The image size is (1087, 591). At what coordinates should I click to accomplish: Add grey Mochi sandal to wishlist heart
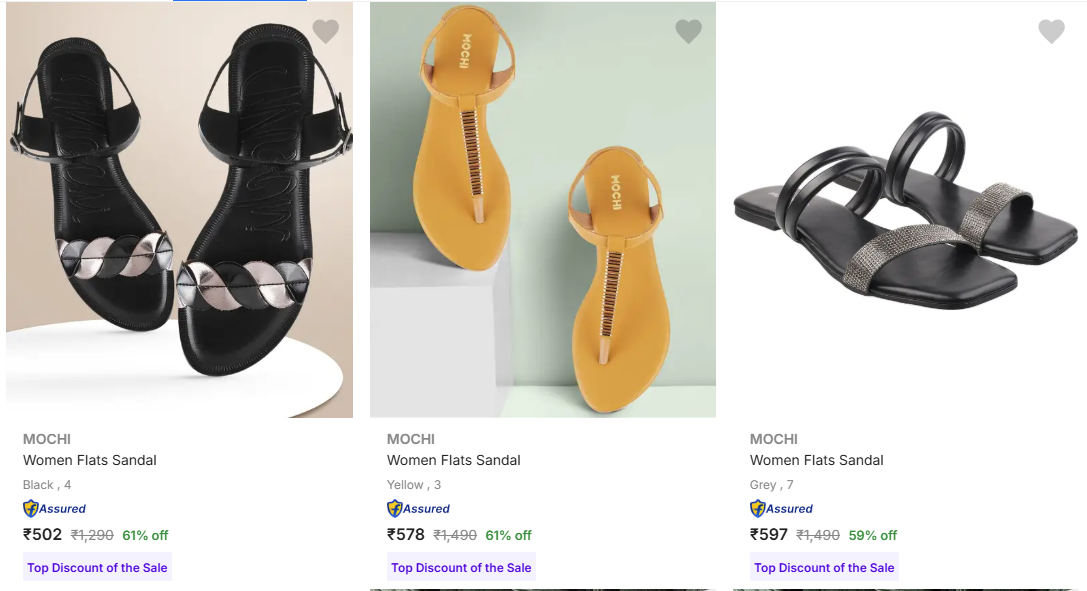[1051, 32]
